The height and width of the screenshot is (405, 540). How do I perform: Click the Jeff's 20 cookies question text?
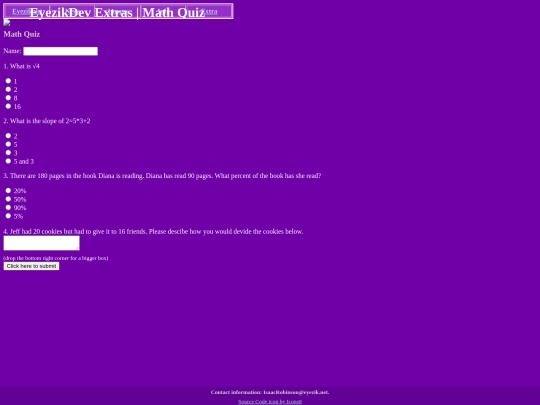point(153,231)
